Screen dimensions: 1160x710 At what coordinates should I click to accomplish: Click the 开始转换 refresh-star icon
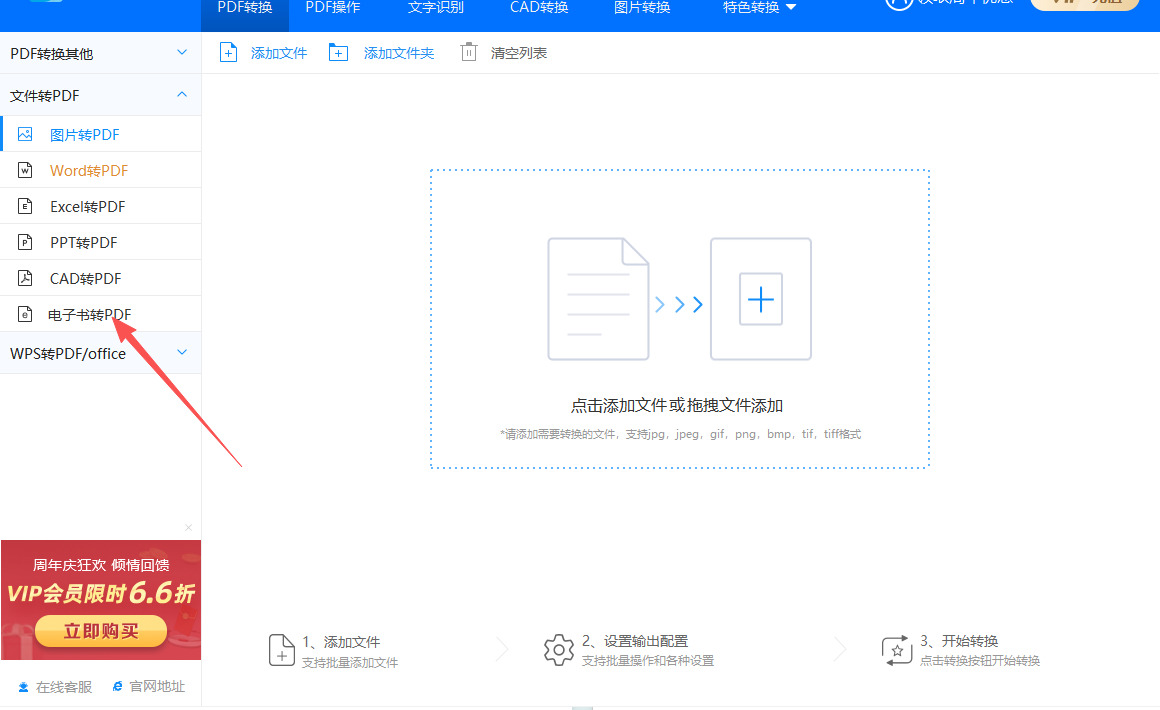(897, 651)
